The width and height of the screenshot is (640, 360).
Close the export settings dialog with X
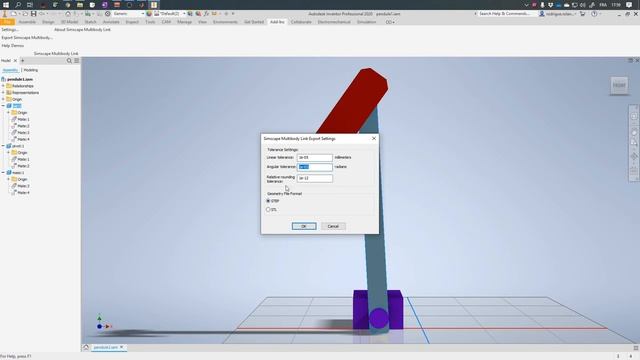(x=374, y=139)
